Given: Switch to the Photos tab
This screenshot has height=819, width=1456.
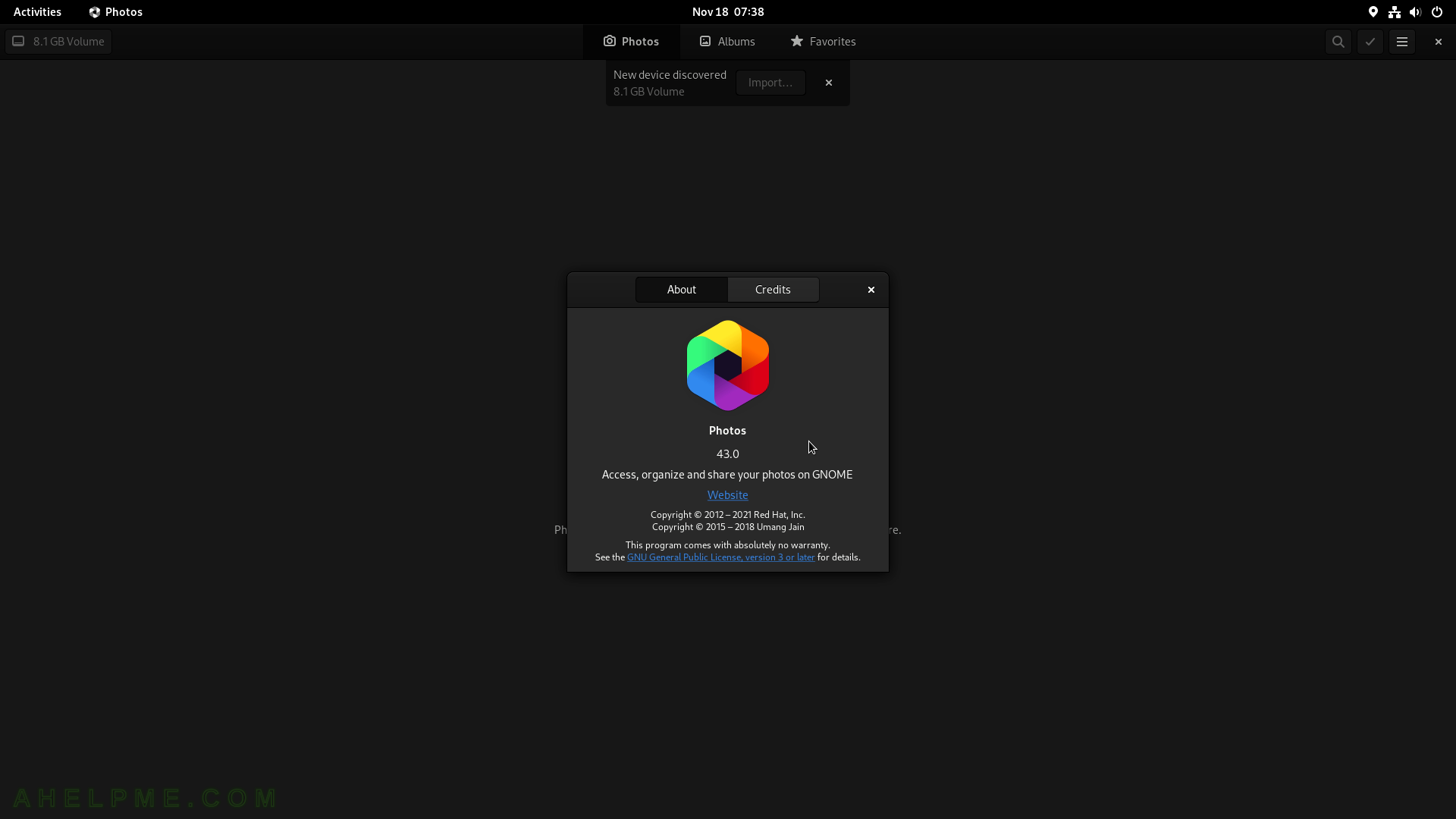Looking at the screenshot, I should coord(631,42).
